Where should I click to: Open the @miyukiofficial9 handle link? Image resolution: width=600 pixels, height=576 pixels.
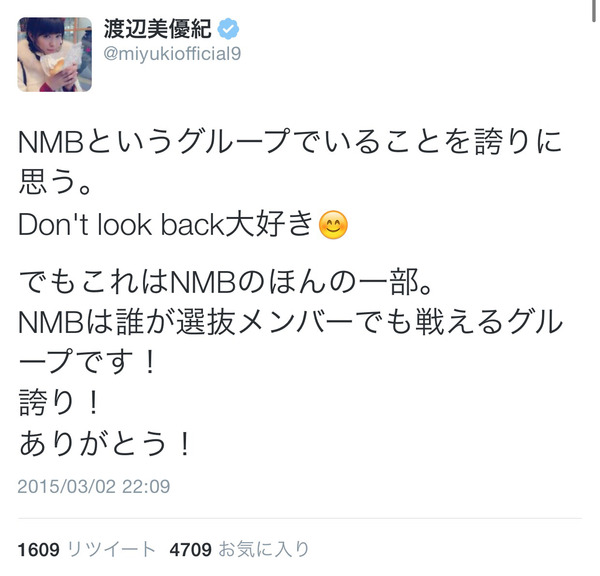click(172, 54)
